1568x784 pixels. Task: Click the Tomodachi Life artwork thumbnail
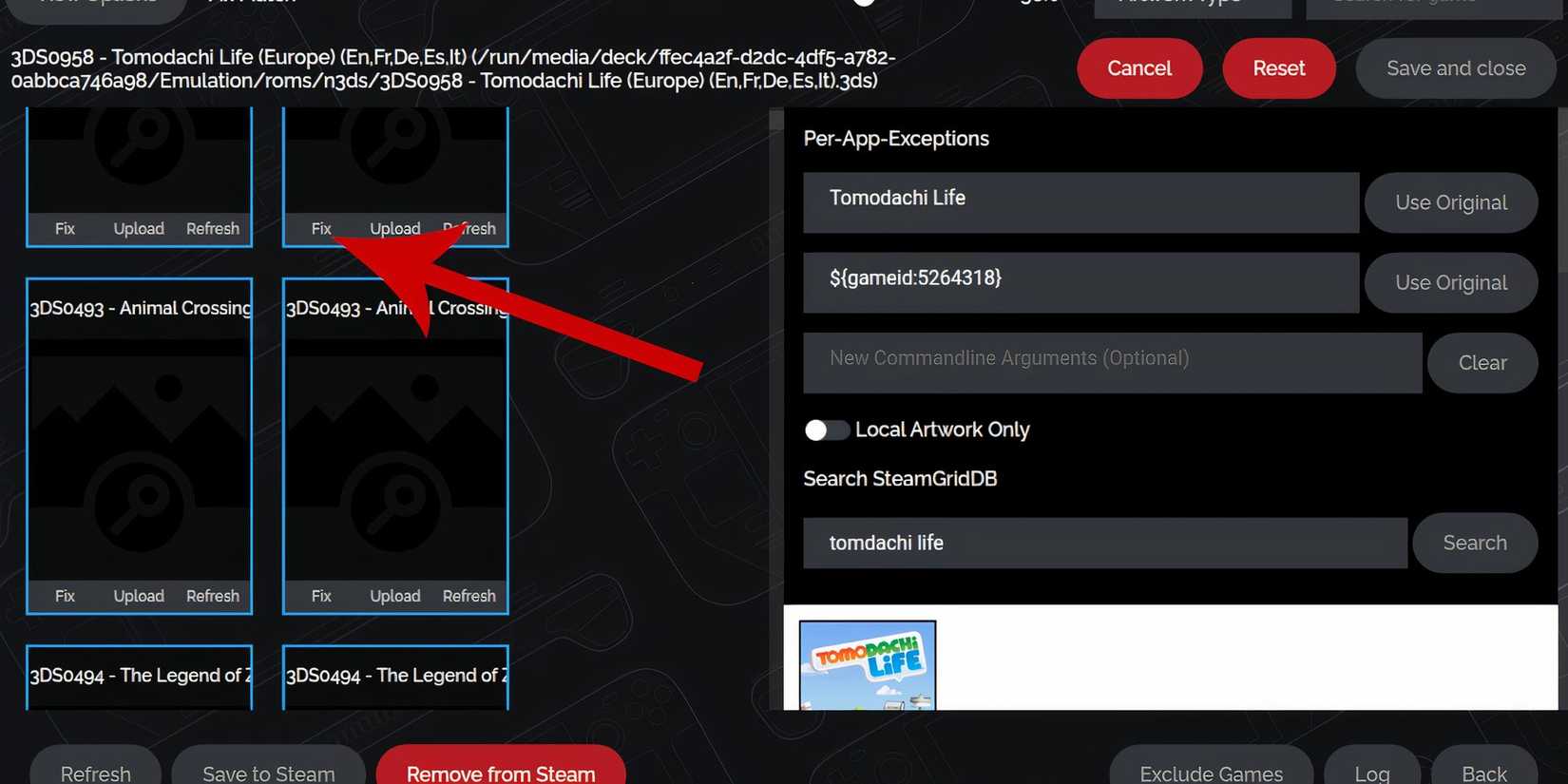(x=868, y=665)
